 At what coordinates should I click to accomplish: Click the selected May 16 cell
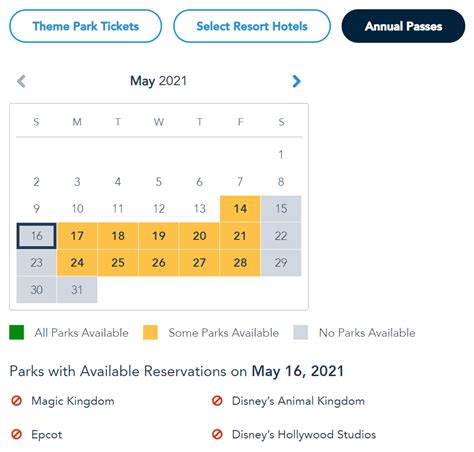click(x=36, y=236)
